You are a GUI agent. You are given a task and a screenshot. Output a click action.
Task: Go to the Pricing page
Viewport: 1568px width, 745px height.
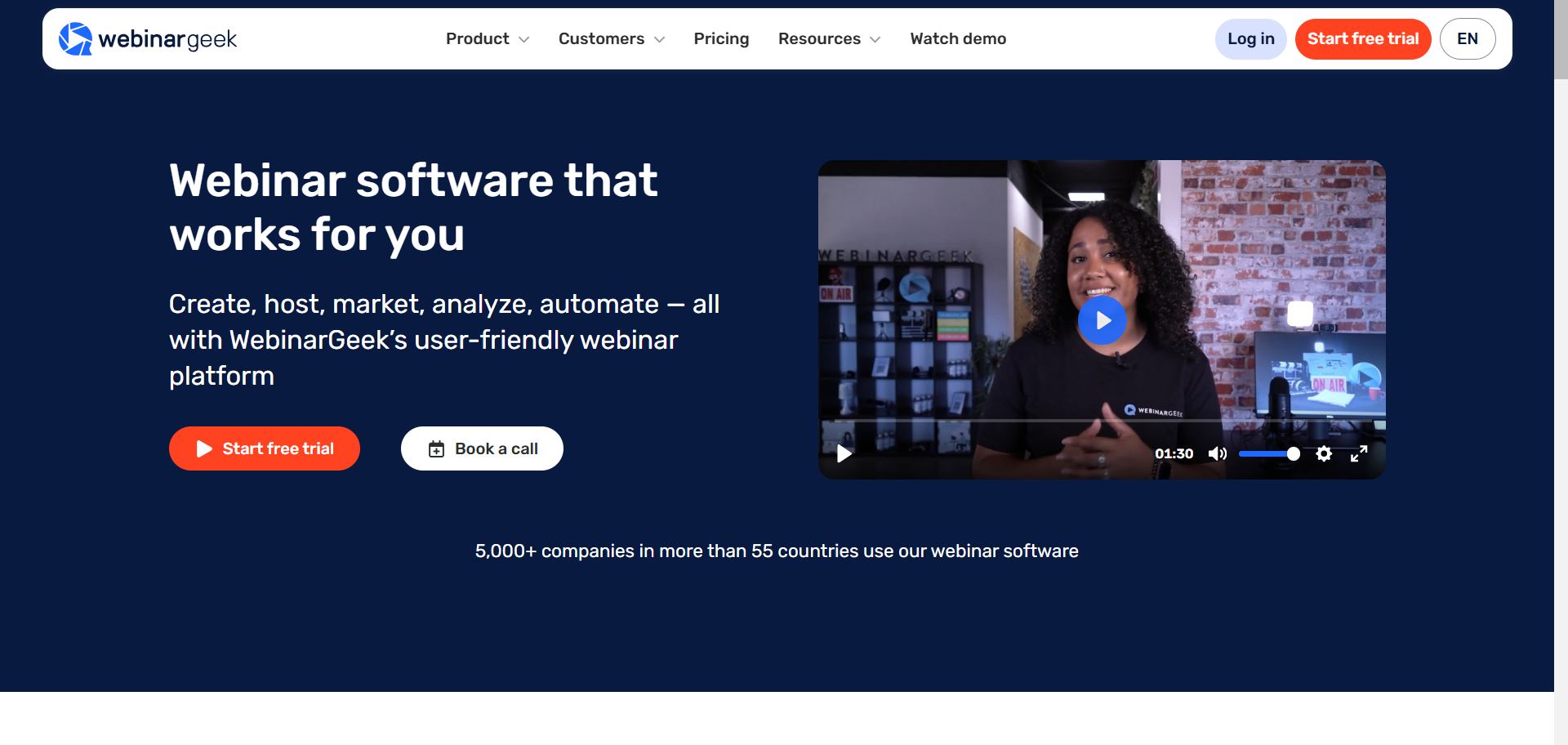coord(721,39)
